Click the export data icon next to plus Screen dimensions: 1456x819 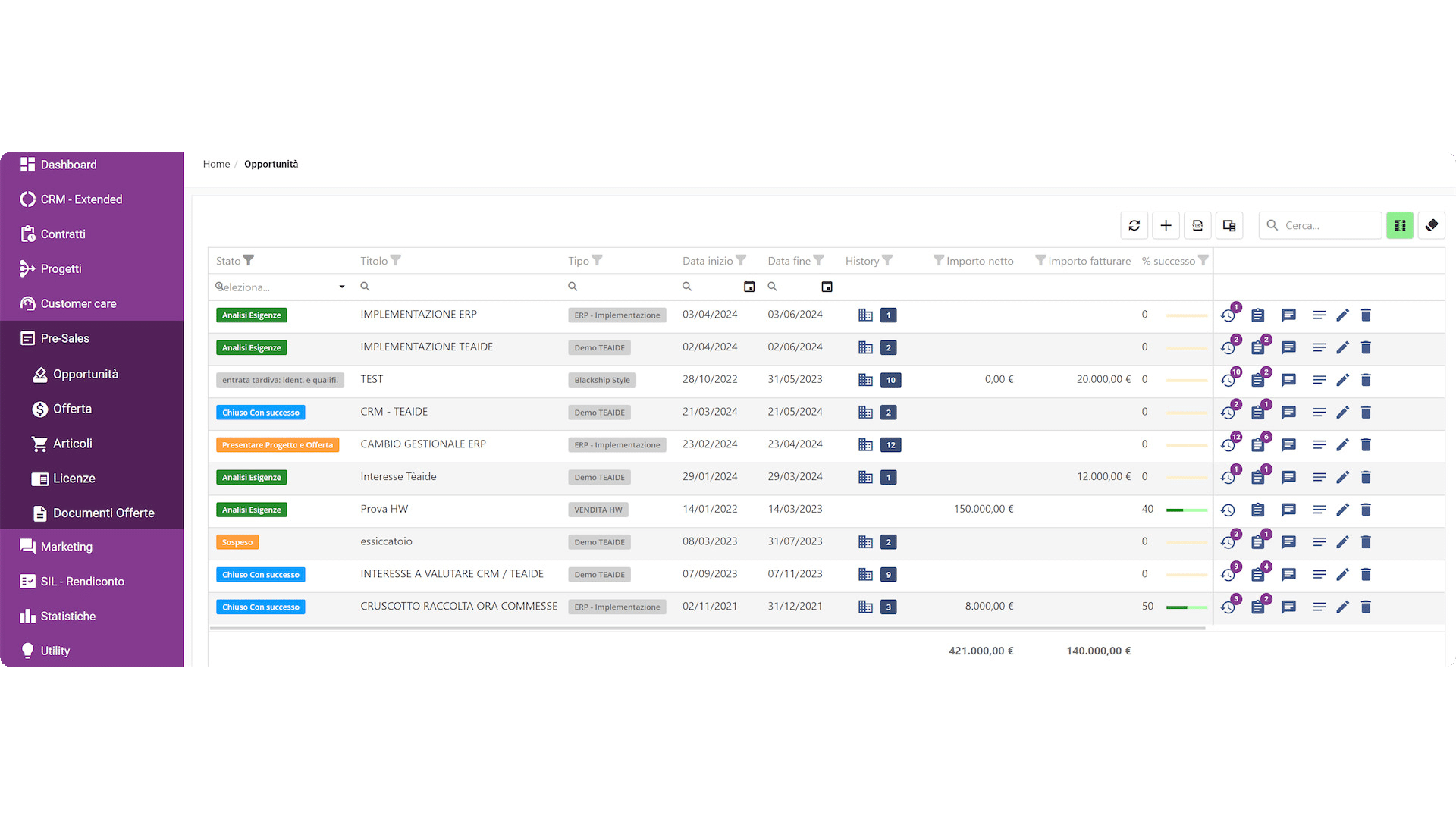(x=1197, y=225)
